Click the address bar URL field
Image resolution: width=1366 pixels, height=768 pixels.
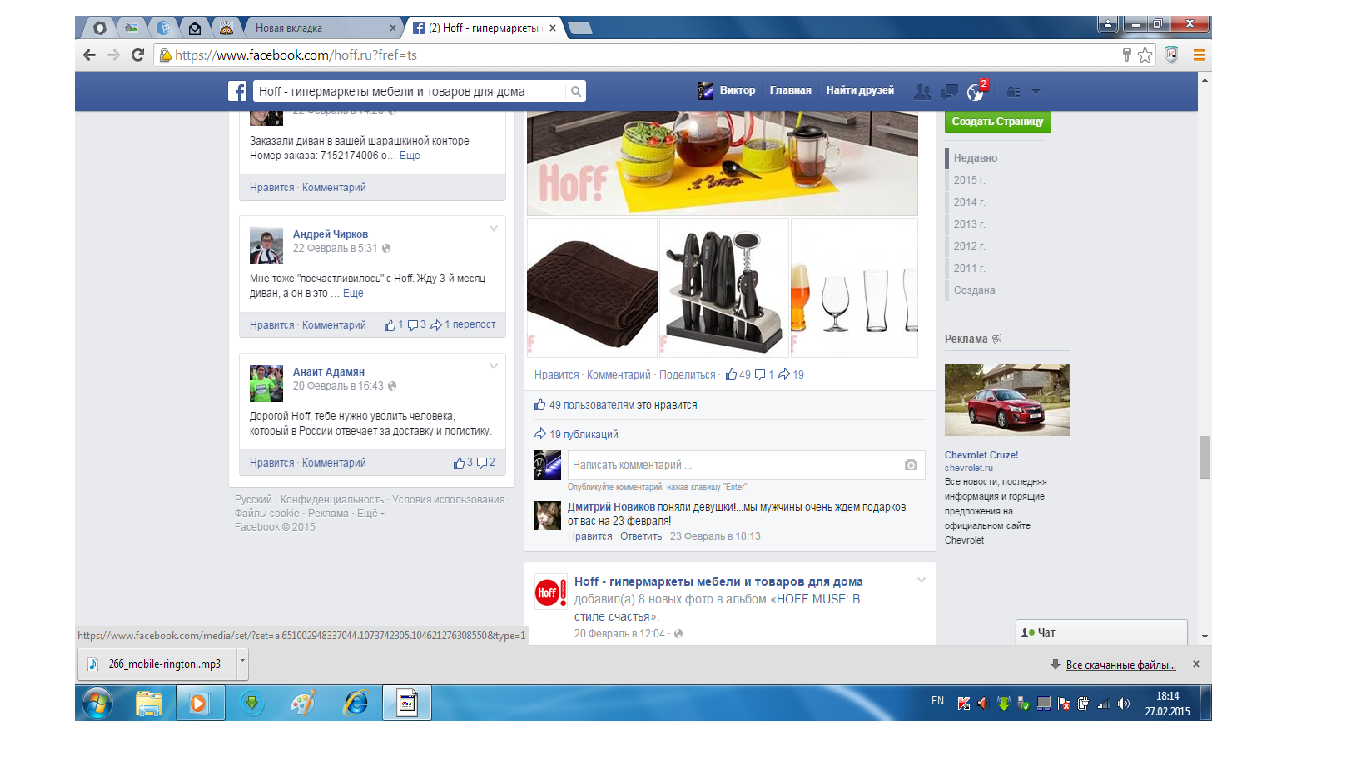click(x=640, y=55)
